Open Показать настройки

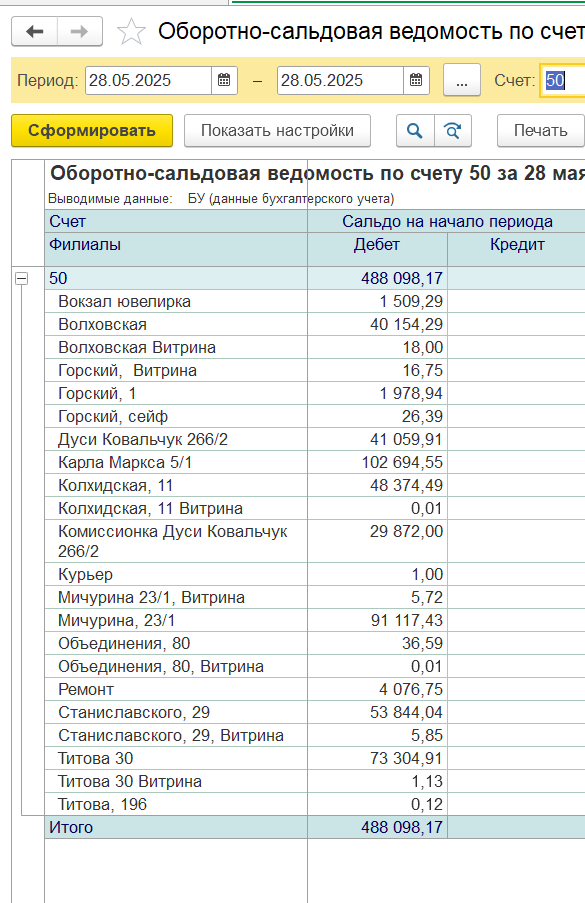tap(278, 131)
